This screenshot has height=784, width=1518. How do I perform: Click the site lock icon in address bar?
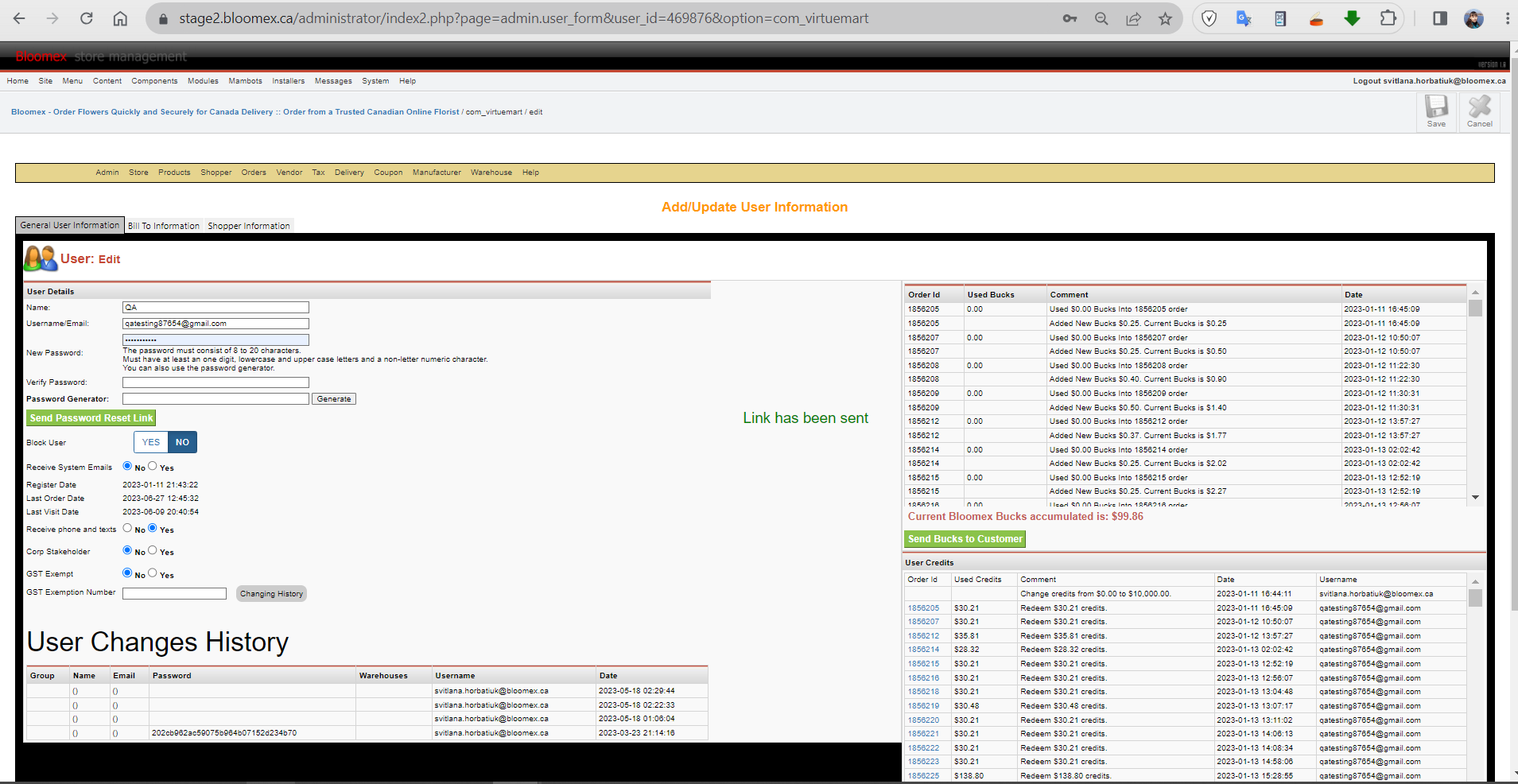[164, 18]
